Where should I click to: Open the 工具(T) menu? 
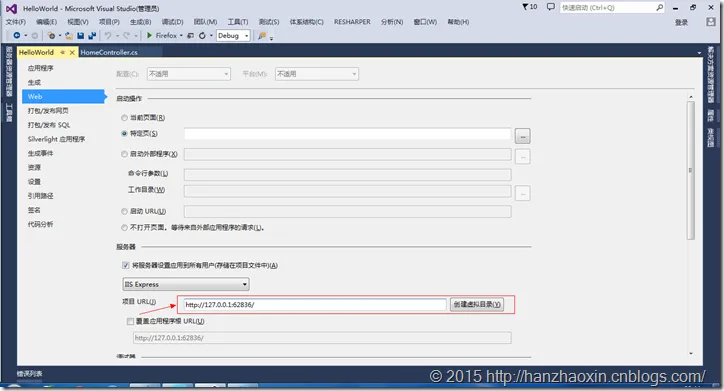pos(238,22)
